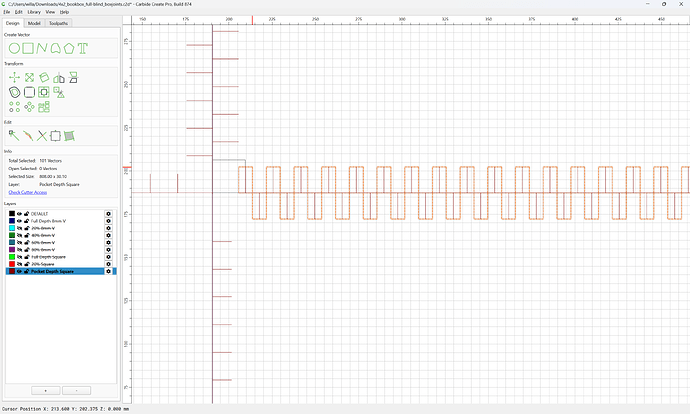690x414 pixels.
Task: Open the File menu
Action: [x=7, y=12]
